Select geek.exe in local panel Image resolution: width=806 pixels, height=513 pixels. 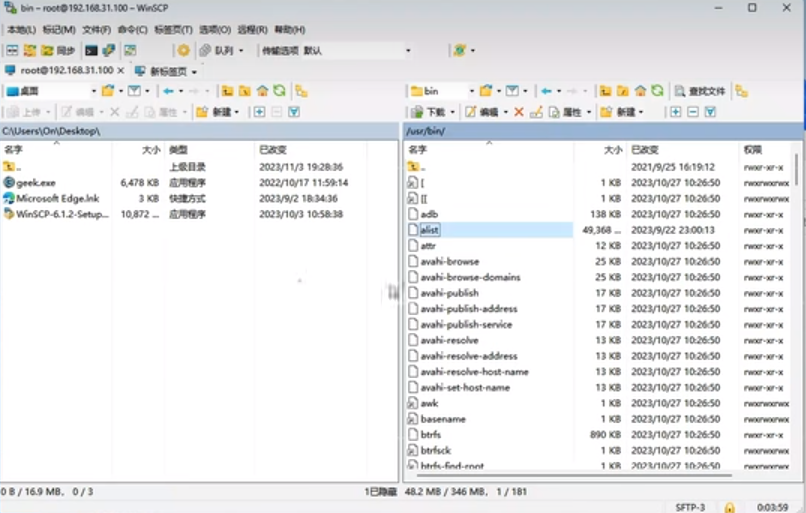pyautogui.click(x=35, y=182)
